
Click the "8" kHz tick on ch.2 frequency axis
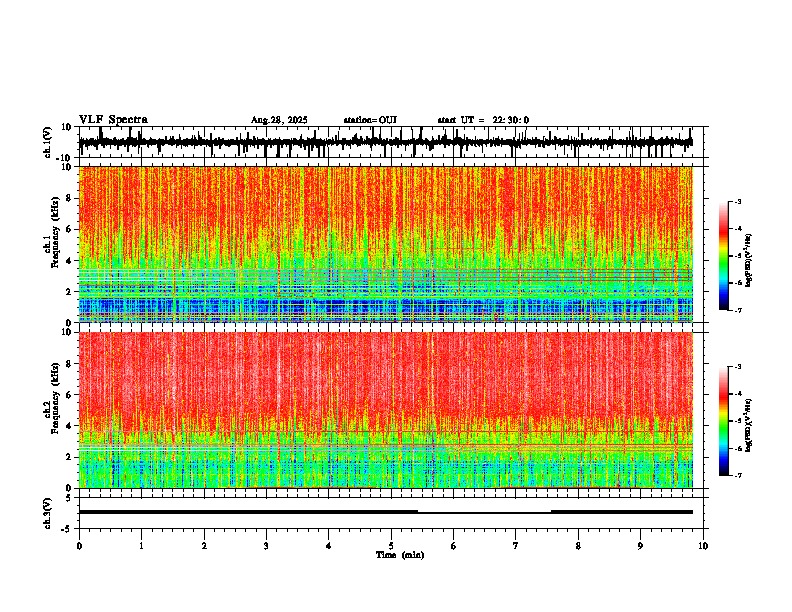(70, 364)
